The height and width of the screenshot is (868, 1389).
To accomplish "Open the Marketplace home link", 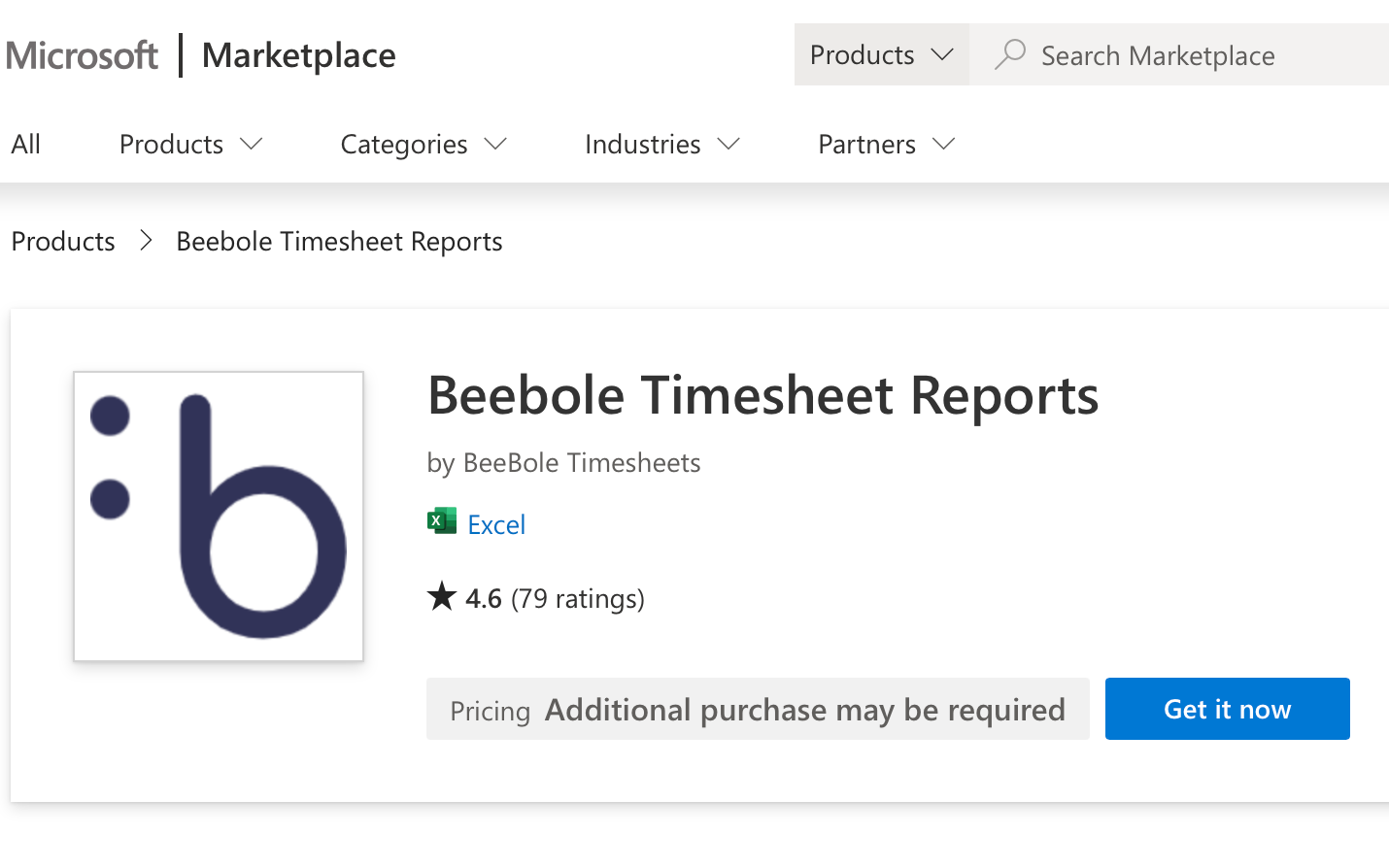I will click(x=298, y=55).
